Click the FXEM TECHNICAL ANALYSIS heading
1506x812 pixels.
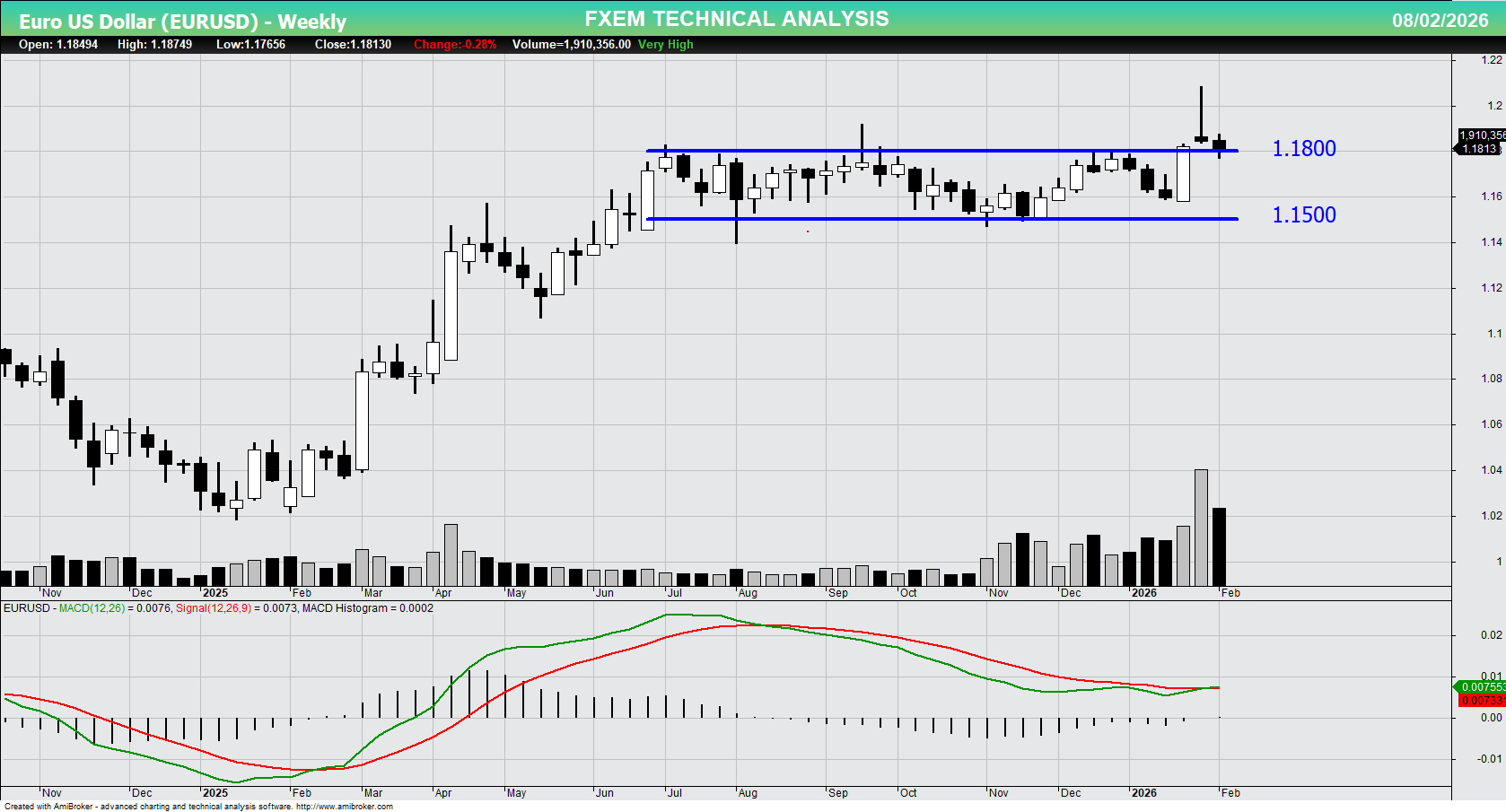[736, 19]
